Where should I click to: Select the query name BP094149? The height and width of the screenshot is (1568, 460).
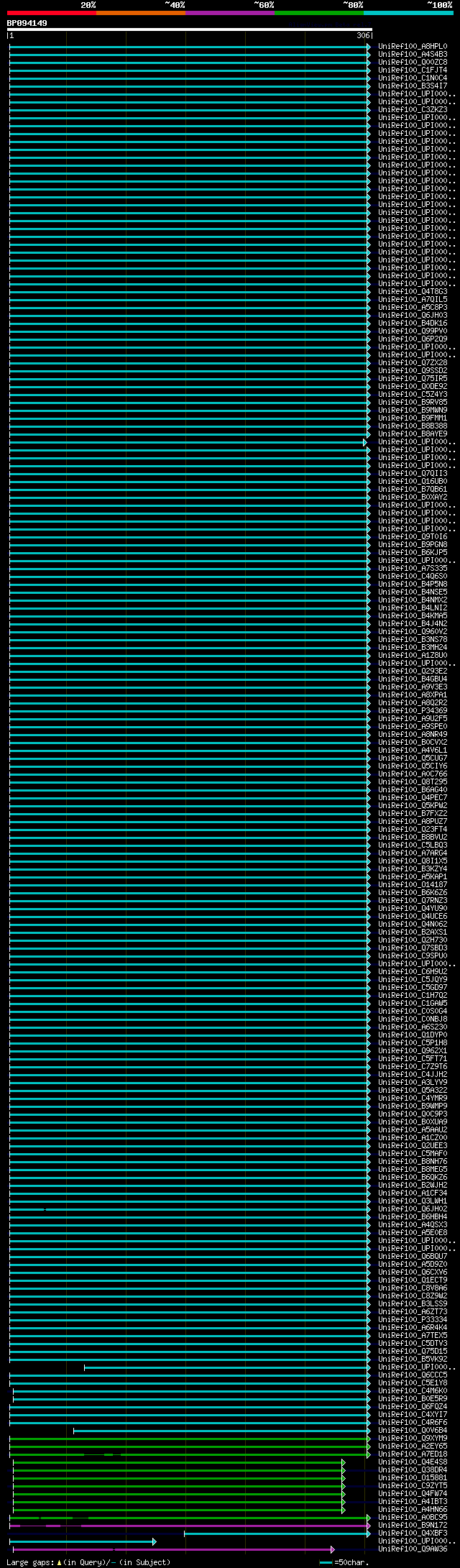click(27, 23)
